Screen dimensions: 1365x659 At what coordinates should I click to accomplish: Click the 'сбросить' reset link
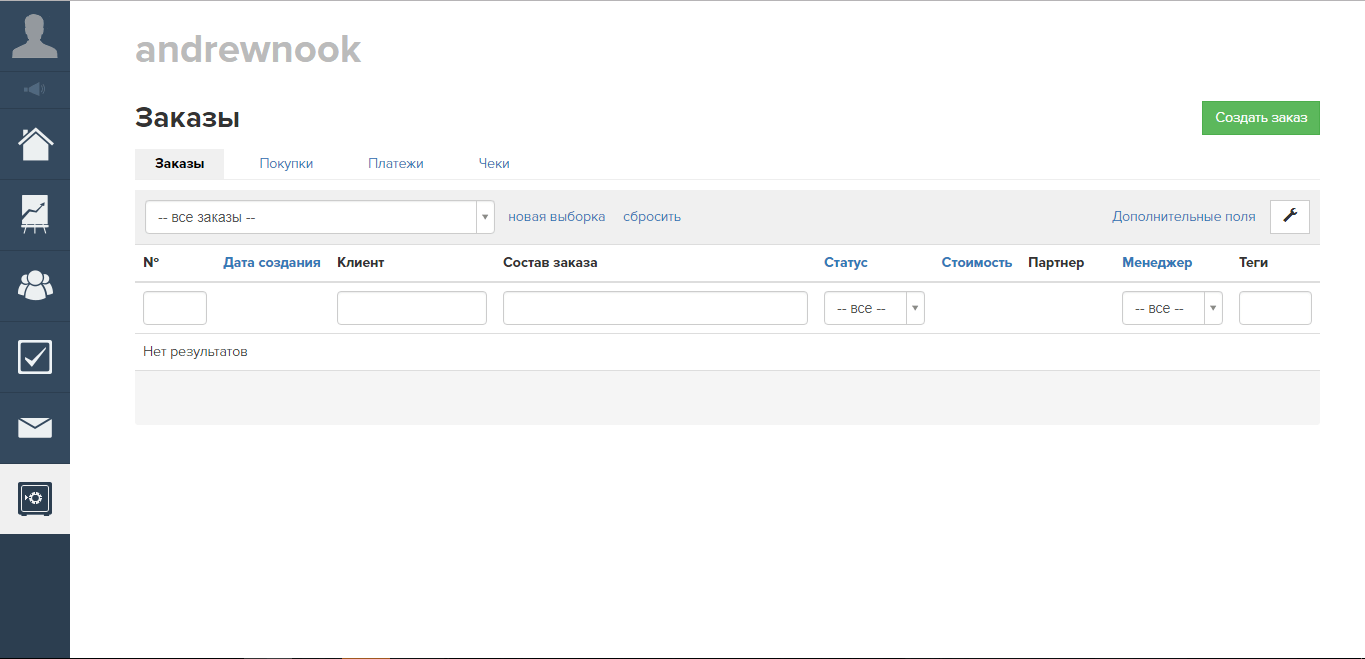[651, 217]
